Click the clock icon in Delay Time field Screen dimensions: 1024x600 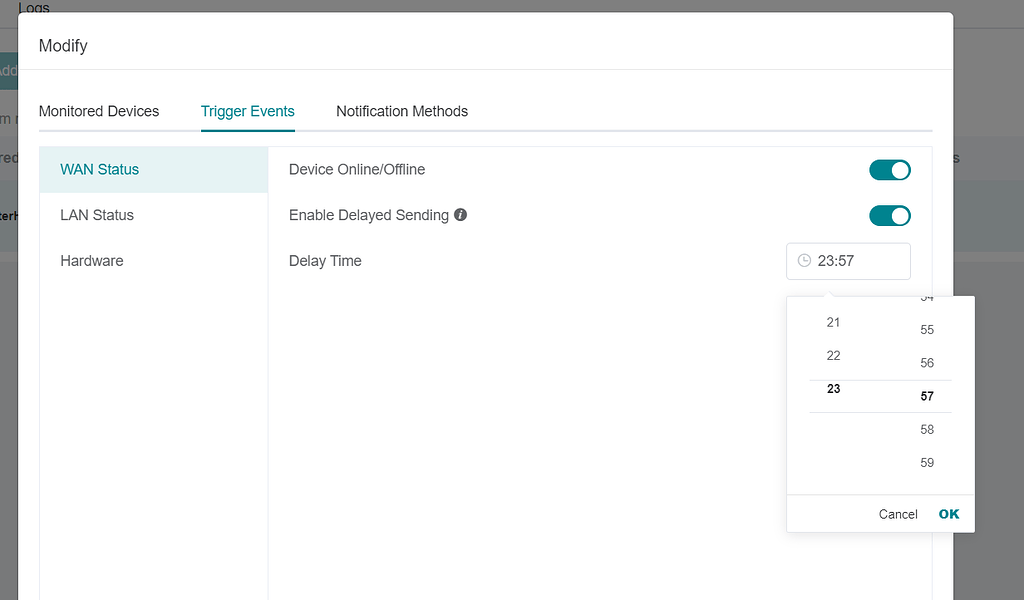click(x=806, y=261)
